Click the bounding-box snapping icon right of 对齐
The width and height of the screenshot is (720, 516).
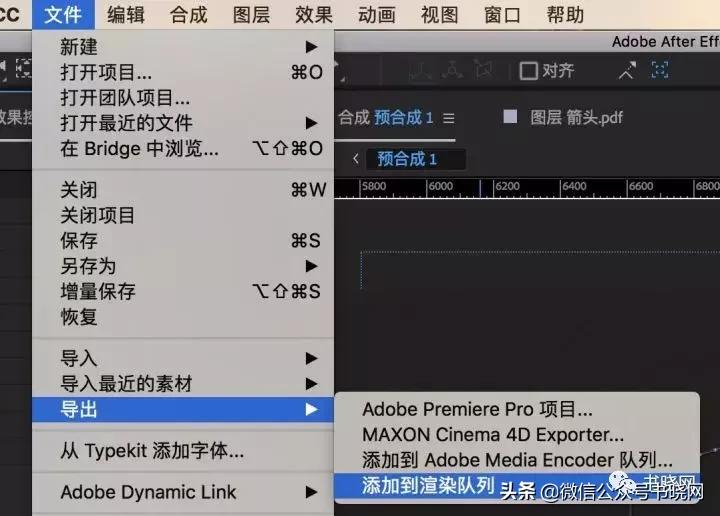(660, 70)
